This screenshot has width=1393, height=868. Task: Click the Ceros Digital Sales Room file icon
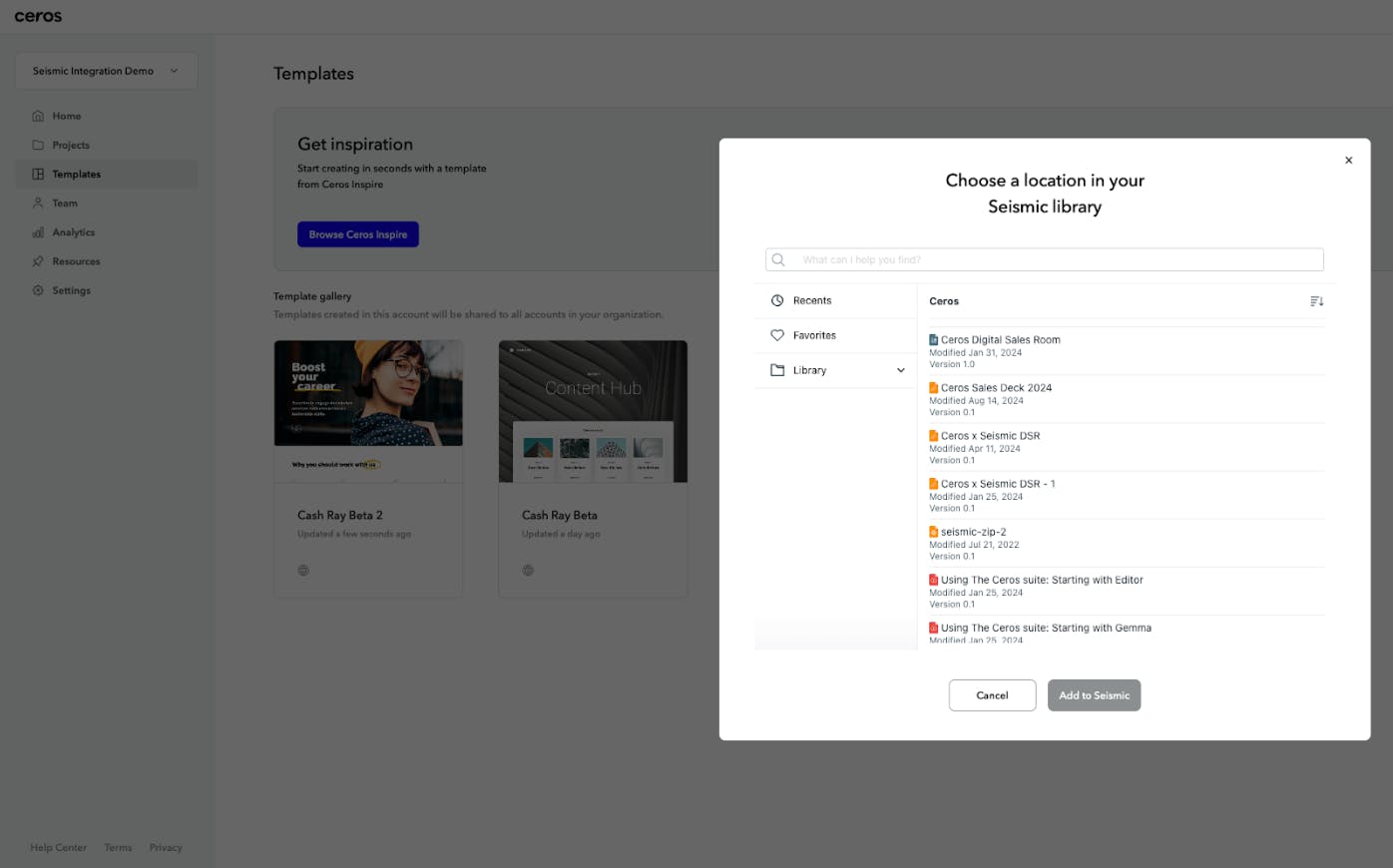pos(934,340)
